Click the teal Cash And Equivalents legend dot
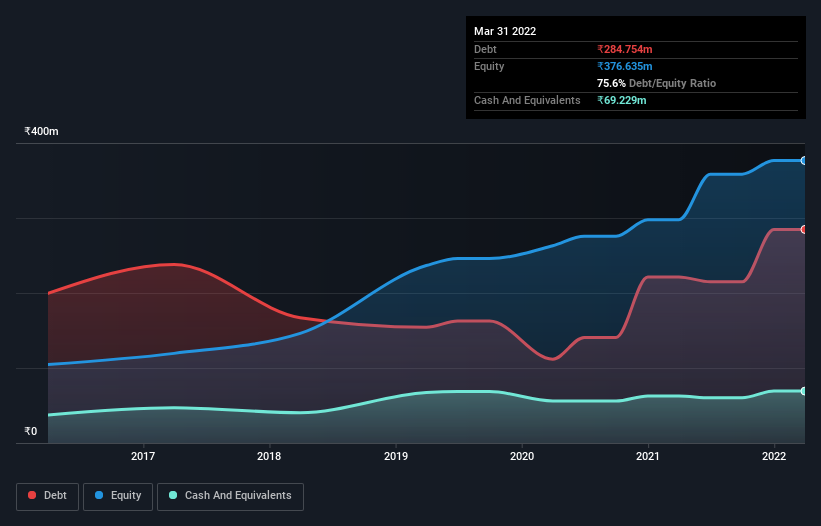The height and width of the screenshot is (526, 821). (x=173, y=495)
